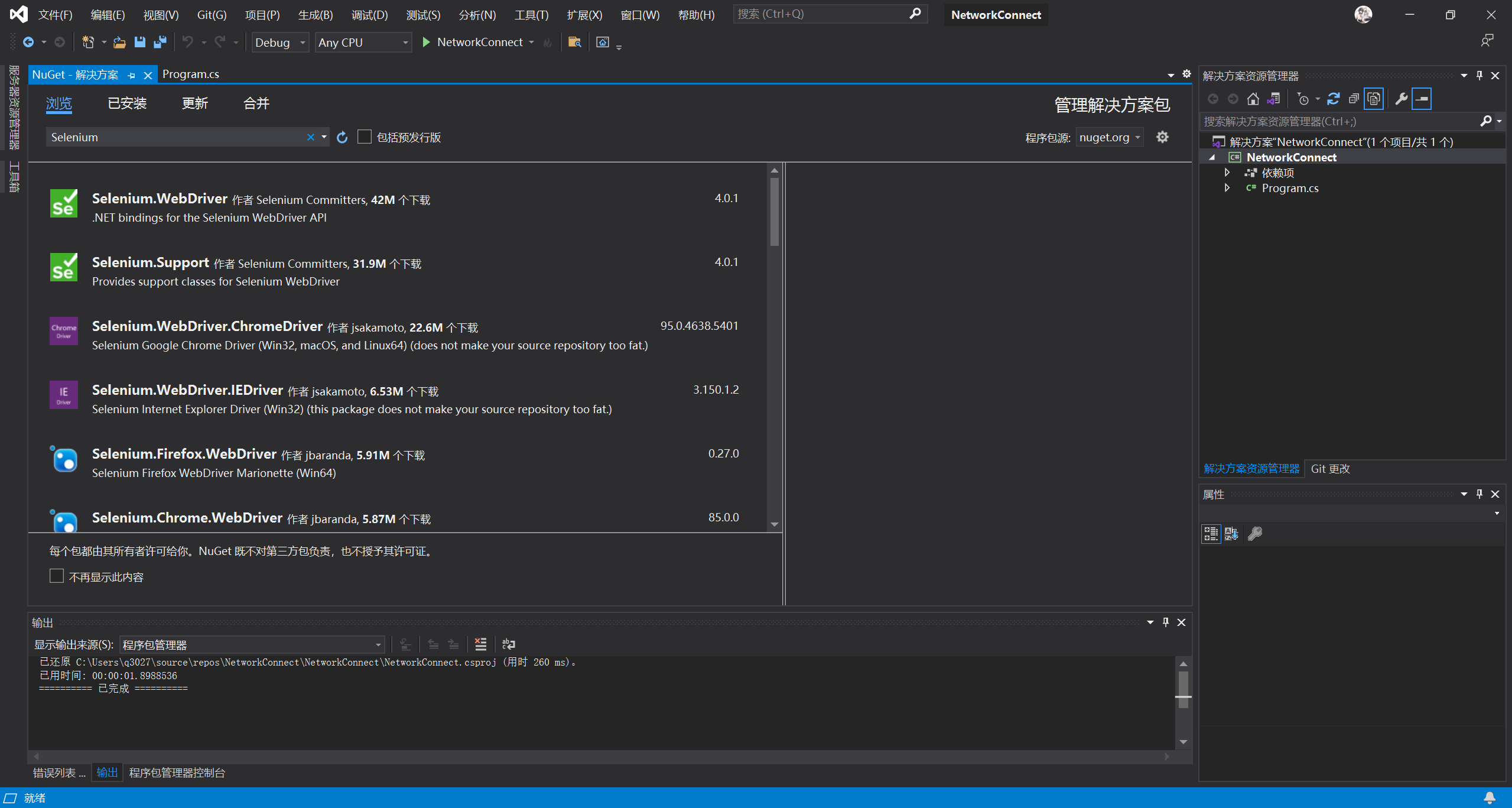Click the Save All toolbar icon
The image size is (1512, 808).
[160, 42]
